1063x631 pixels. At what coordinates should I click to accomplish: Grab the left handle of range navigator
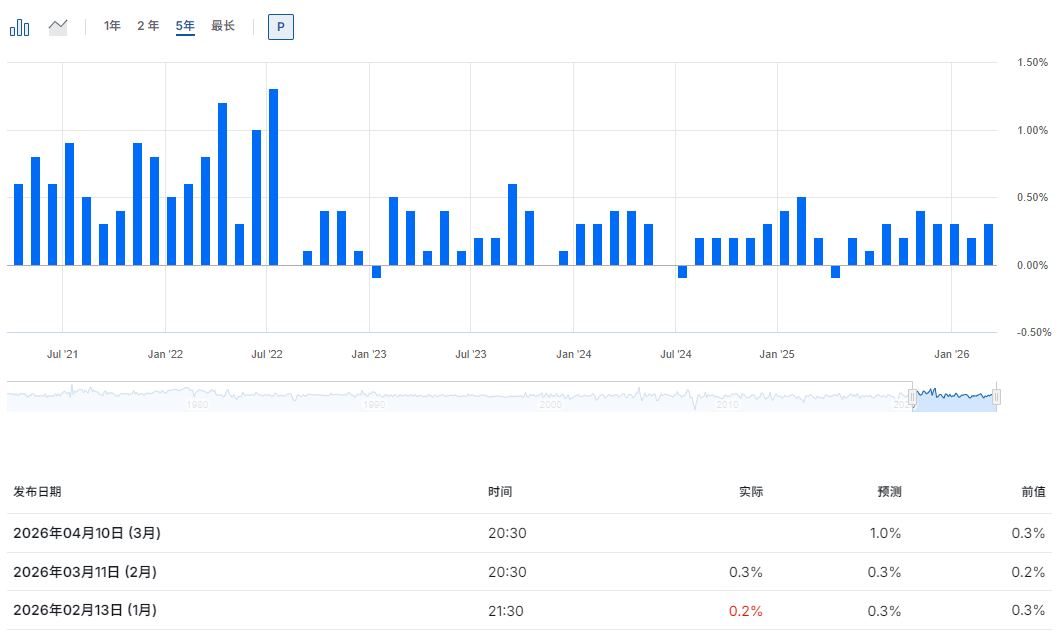[912, 397]
